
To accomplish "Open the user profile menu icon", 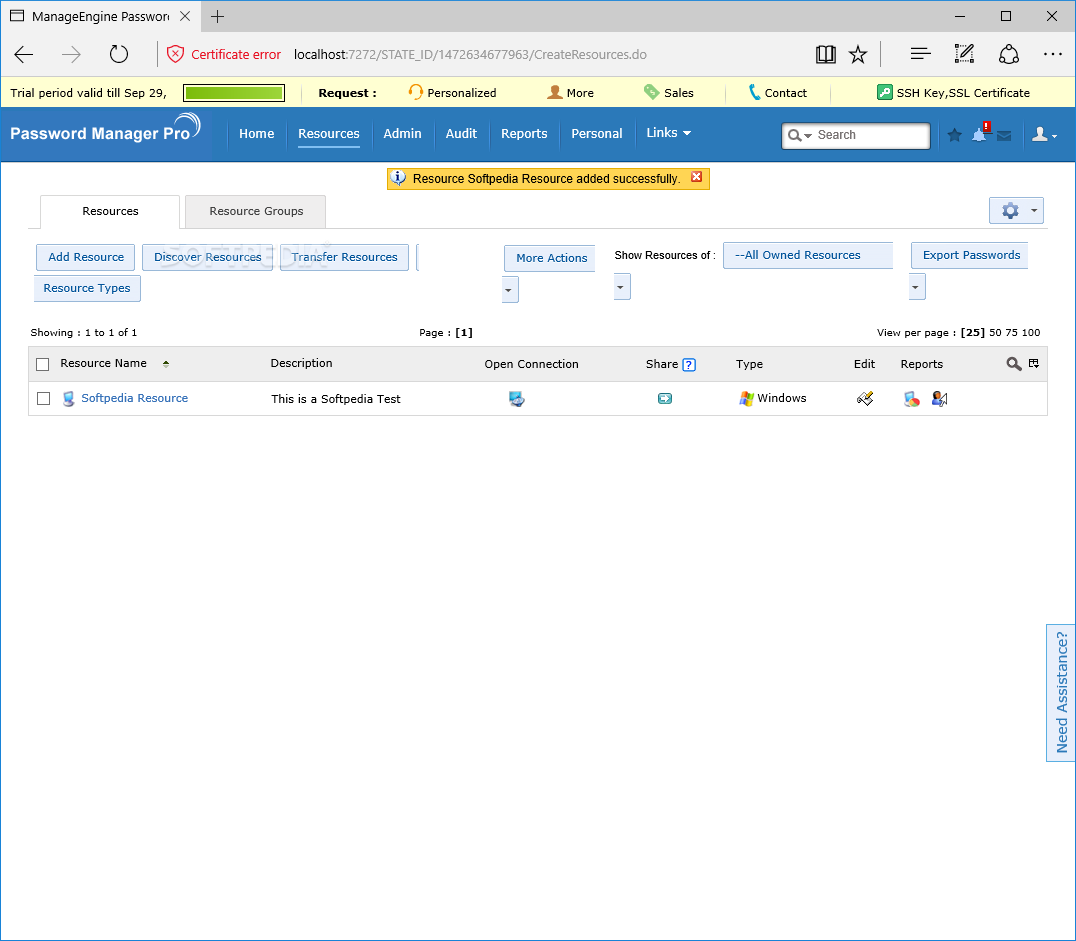I will coord(1044,135).
